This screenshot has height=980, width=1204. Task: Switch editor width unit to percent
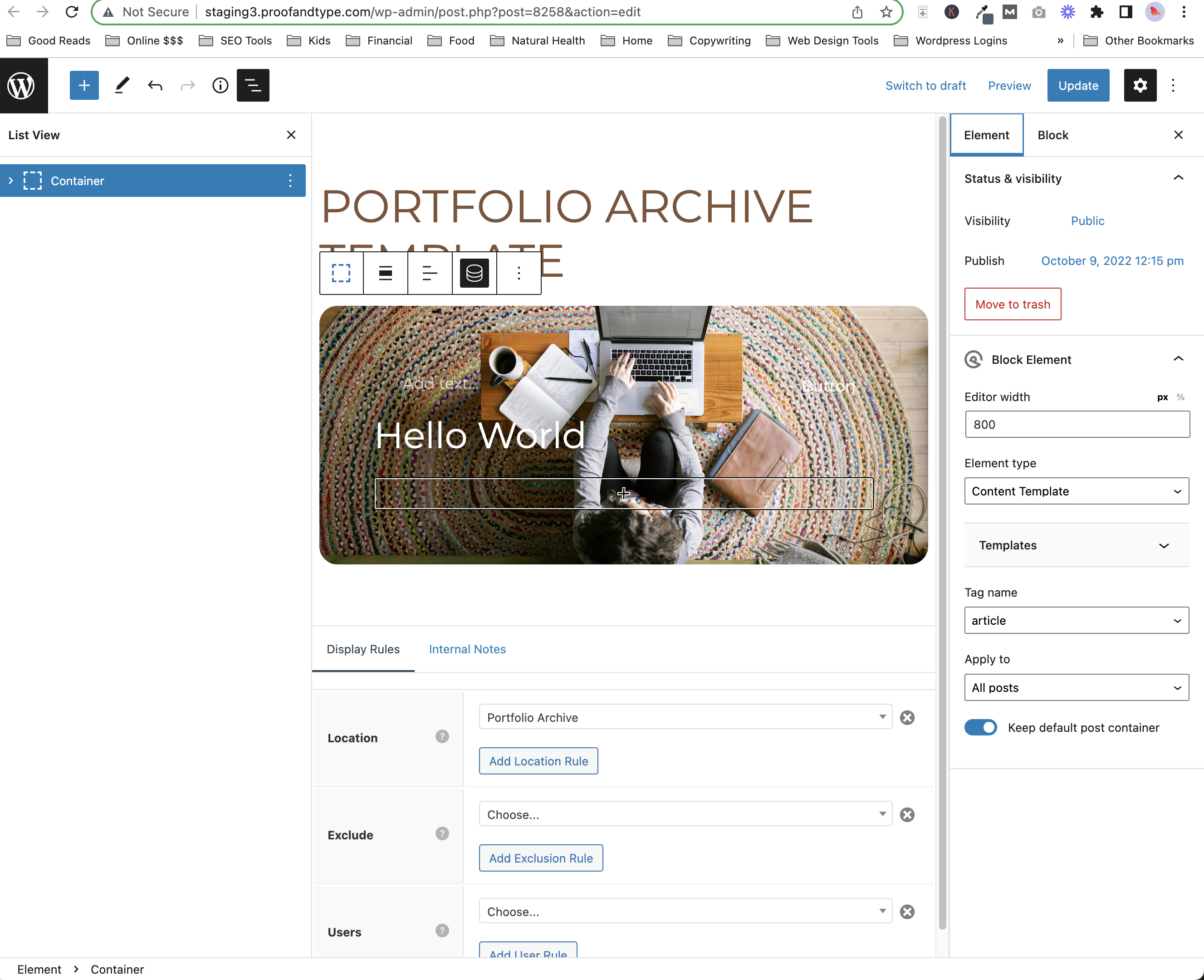[x=1180, y=397]
